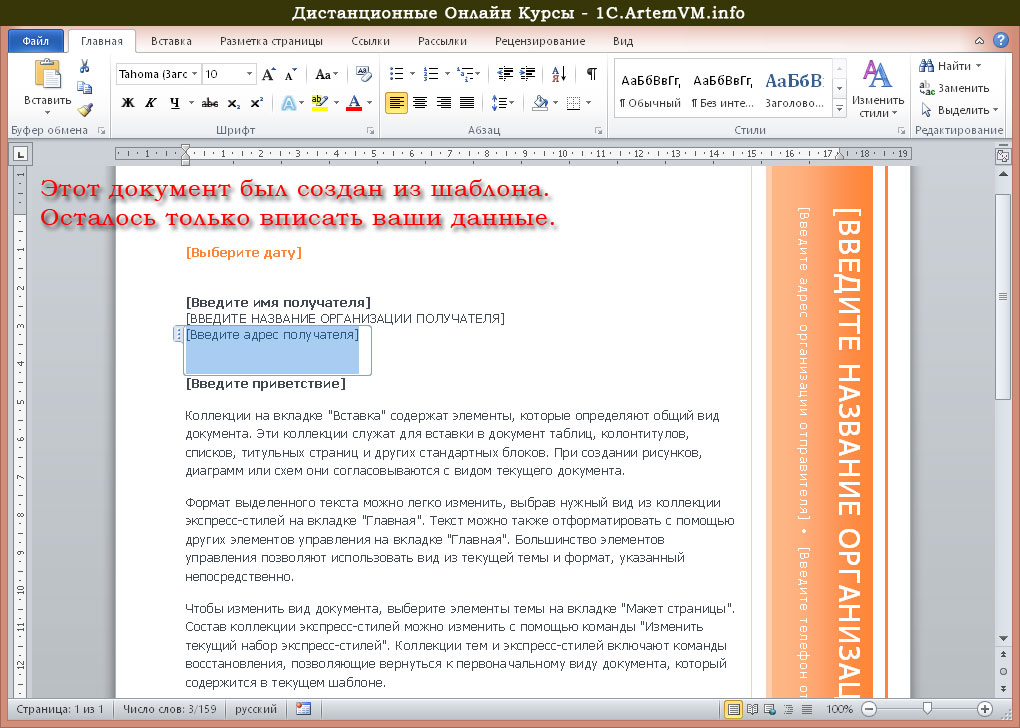Align text left

click(396, 103)
